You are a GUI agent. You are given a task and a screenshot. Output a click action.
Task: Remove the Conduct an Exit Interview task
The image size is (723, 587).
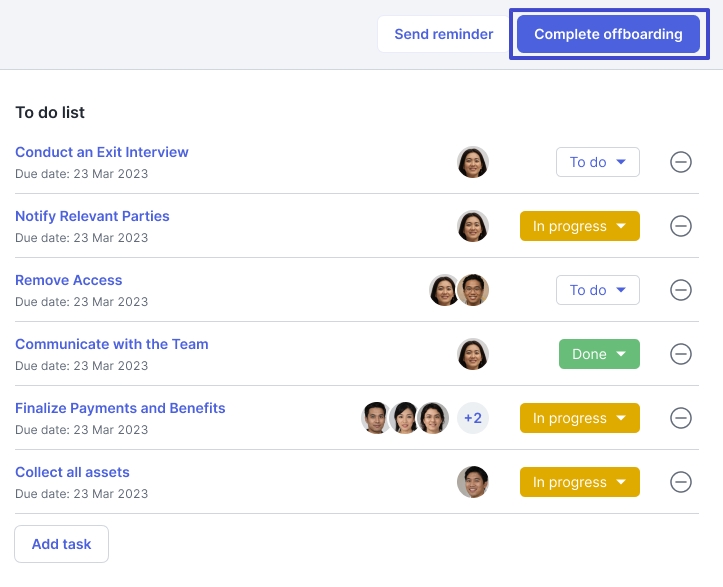(681, 162)
